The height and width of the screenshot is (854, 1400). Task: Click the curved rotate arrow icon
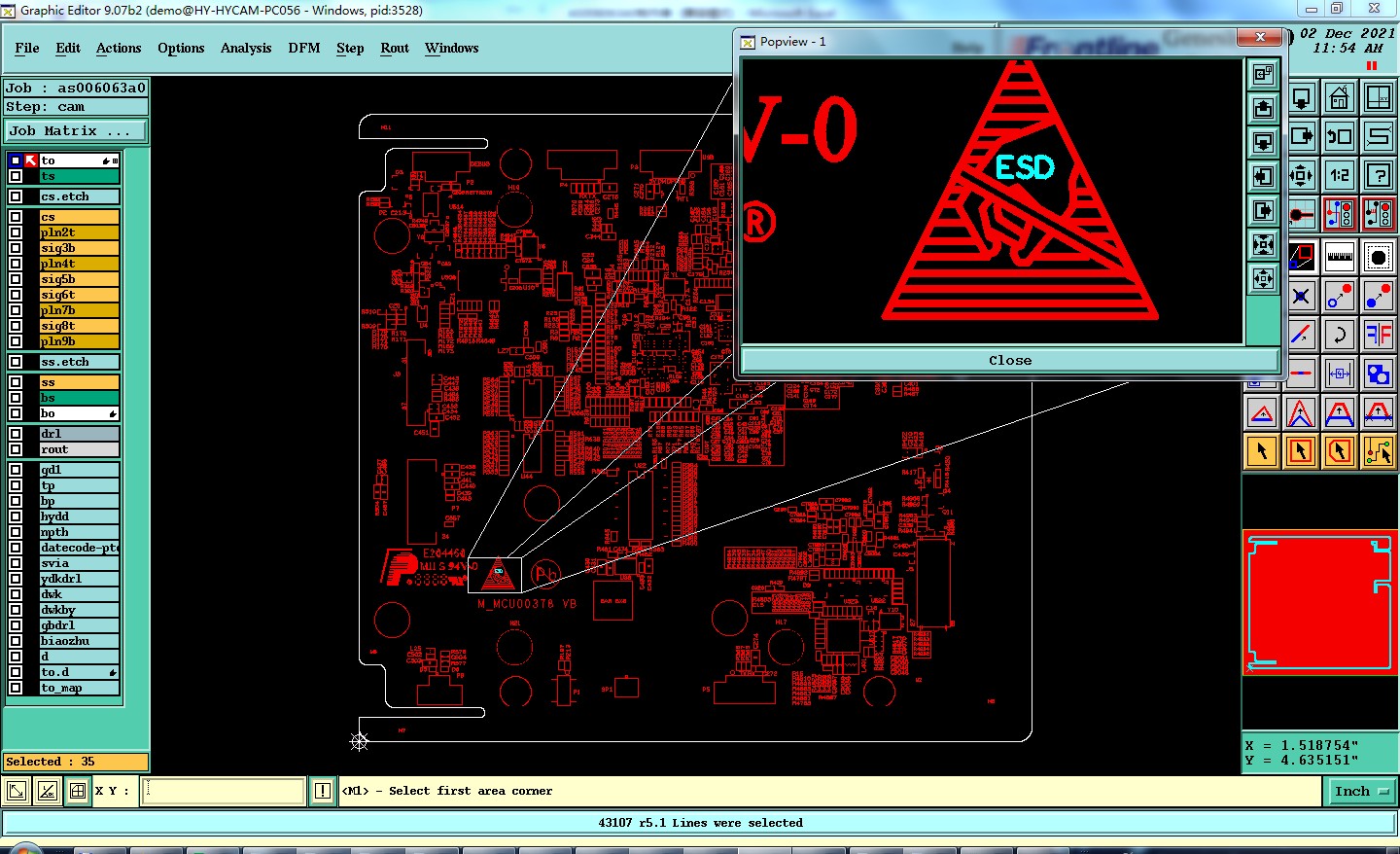pos(1340,335)
